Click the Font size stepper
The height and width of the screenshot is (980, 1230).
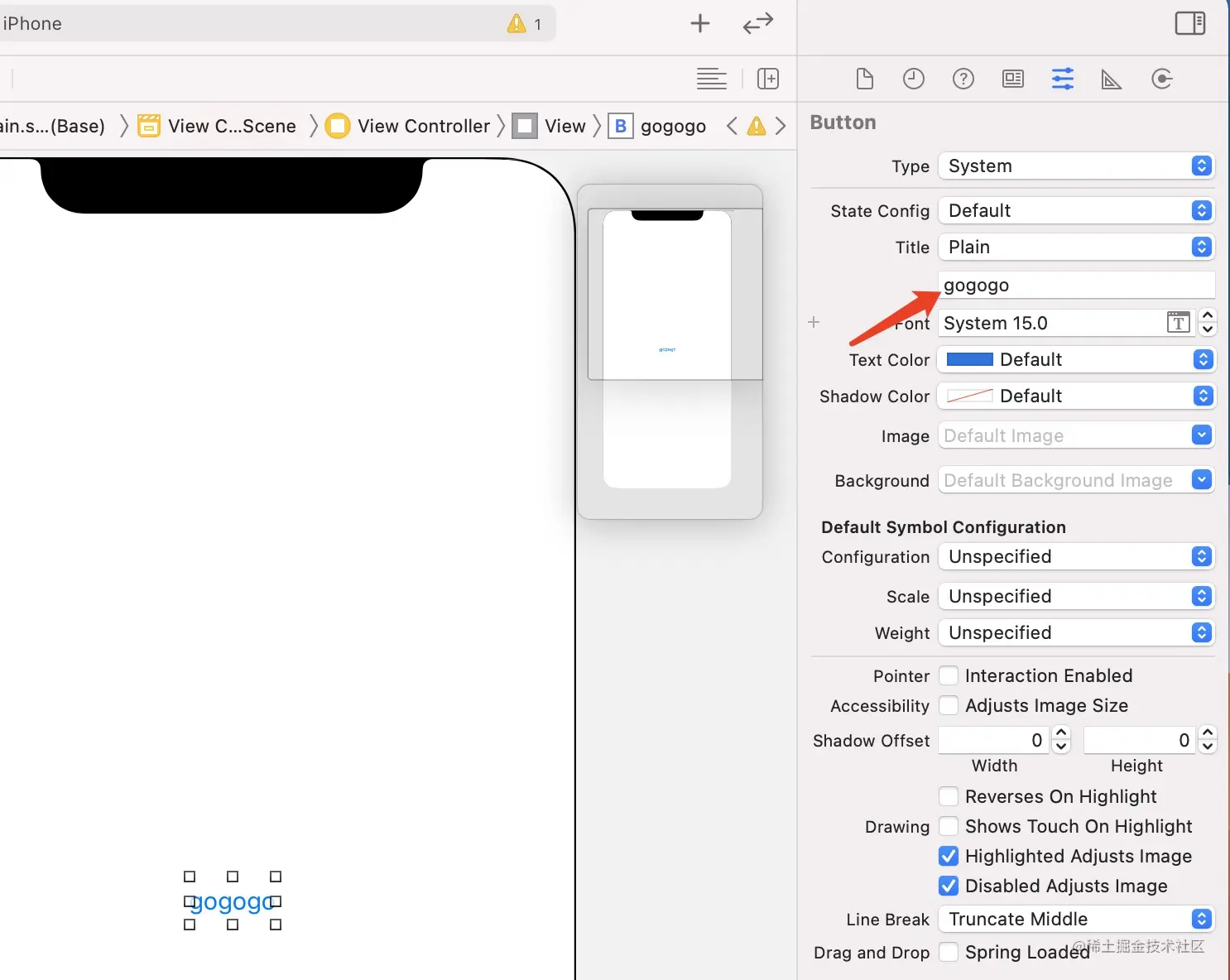click(x=1208, y=322)
